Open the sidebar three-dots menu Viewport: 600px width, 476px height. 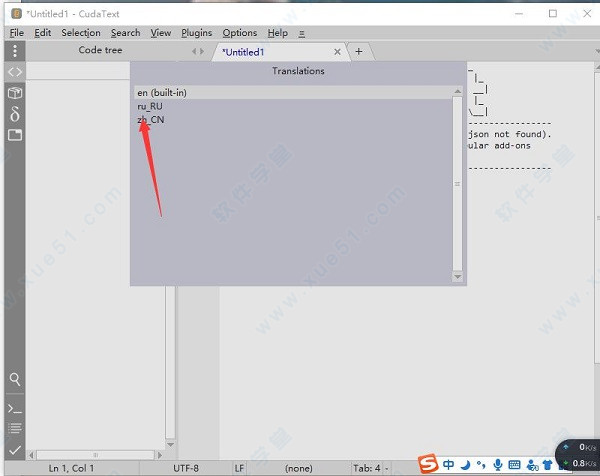[15, 51]
